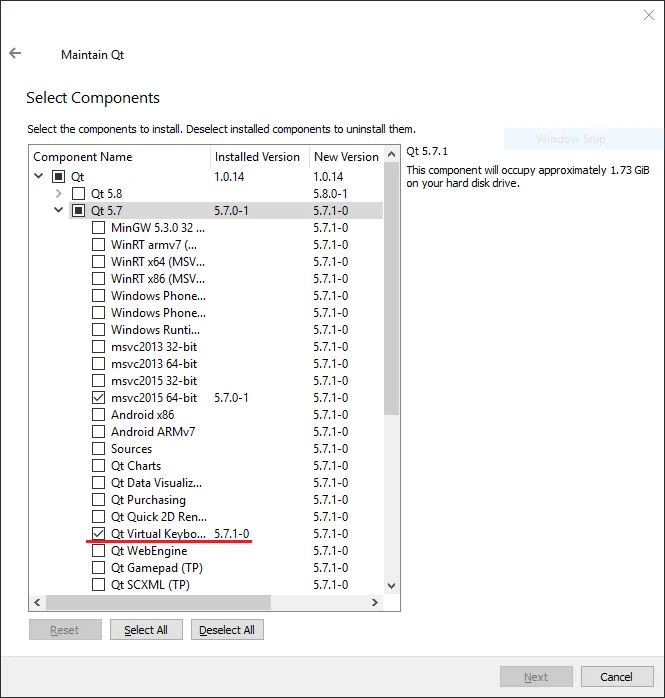The image size is (665, 698).
Task: Uncheck the msvc2015 64-bit checkbox
Action: coord(98,398)
